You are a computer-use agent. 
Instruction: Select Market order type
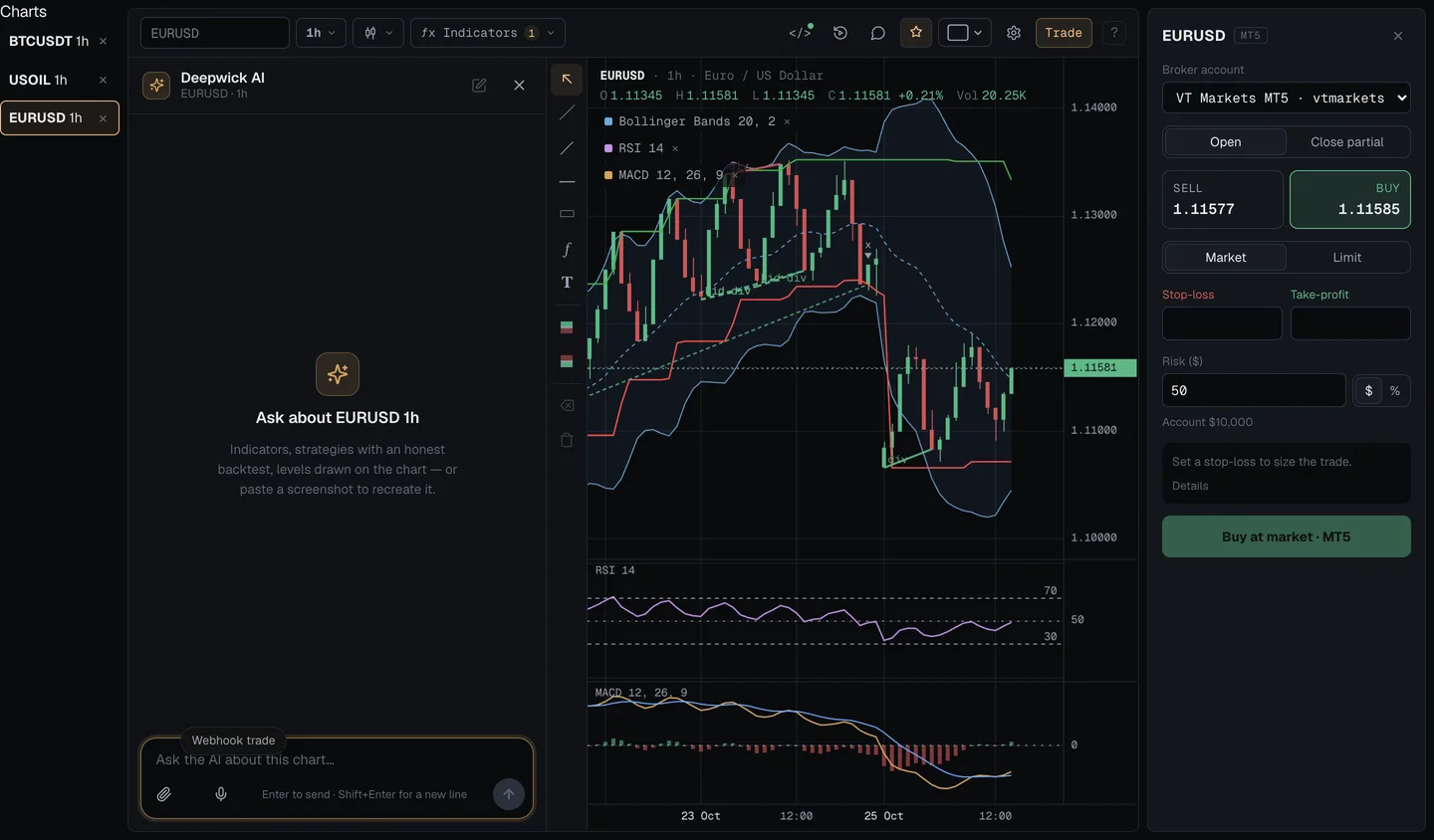[1225, 258]
